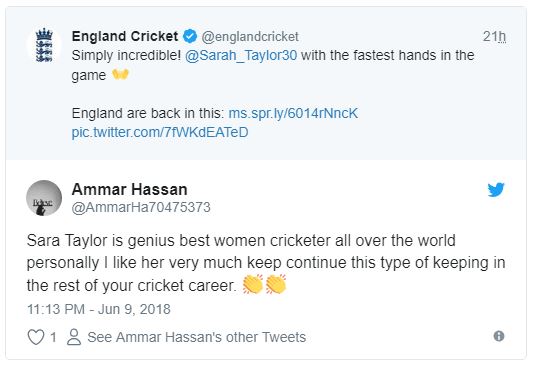Follow the ms.spr.ly/6014rNncK link
541x370 pixels.
coord(293,113)
